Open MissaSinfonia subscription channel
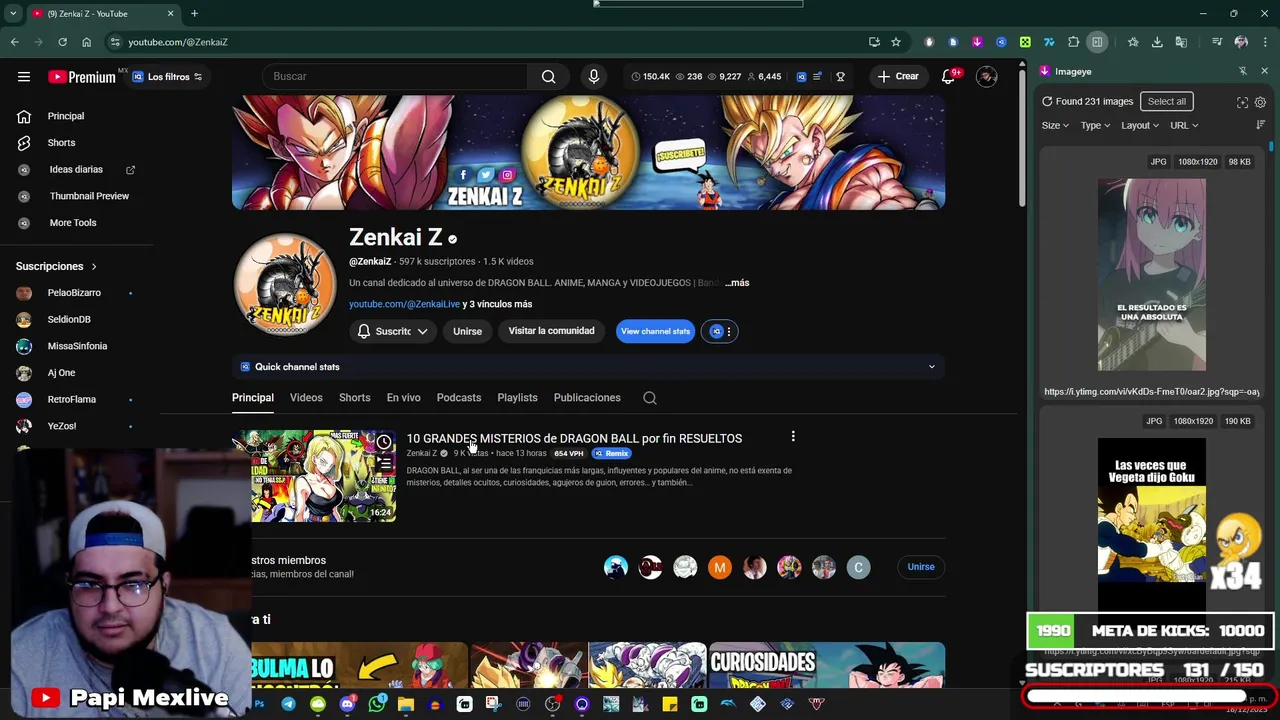Screen dimensions: 1280x720 pos(77,346)
